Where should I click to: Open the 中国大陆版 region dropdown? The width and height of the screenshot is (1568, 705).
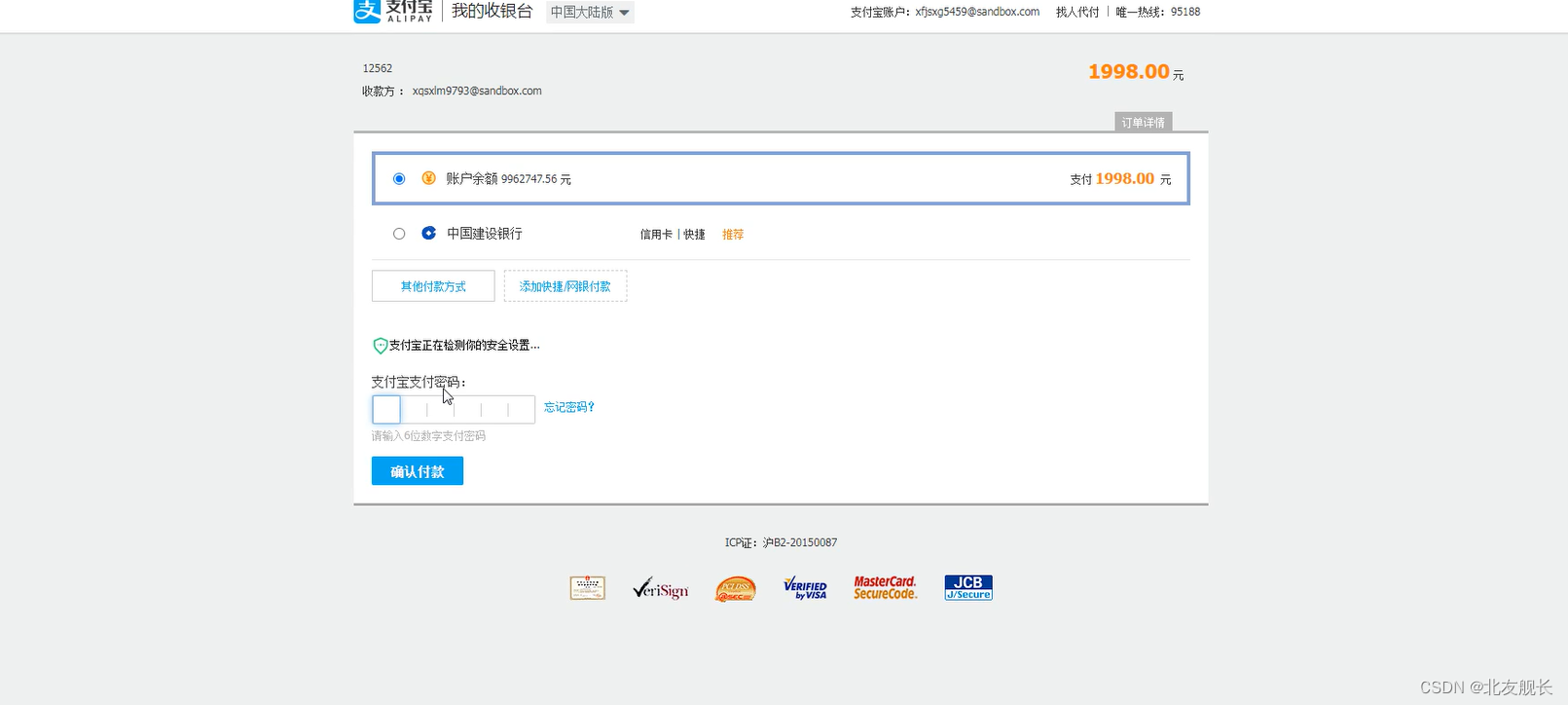(590, 12)
